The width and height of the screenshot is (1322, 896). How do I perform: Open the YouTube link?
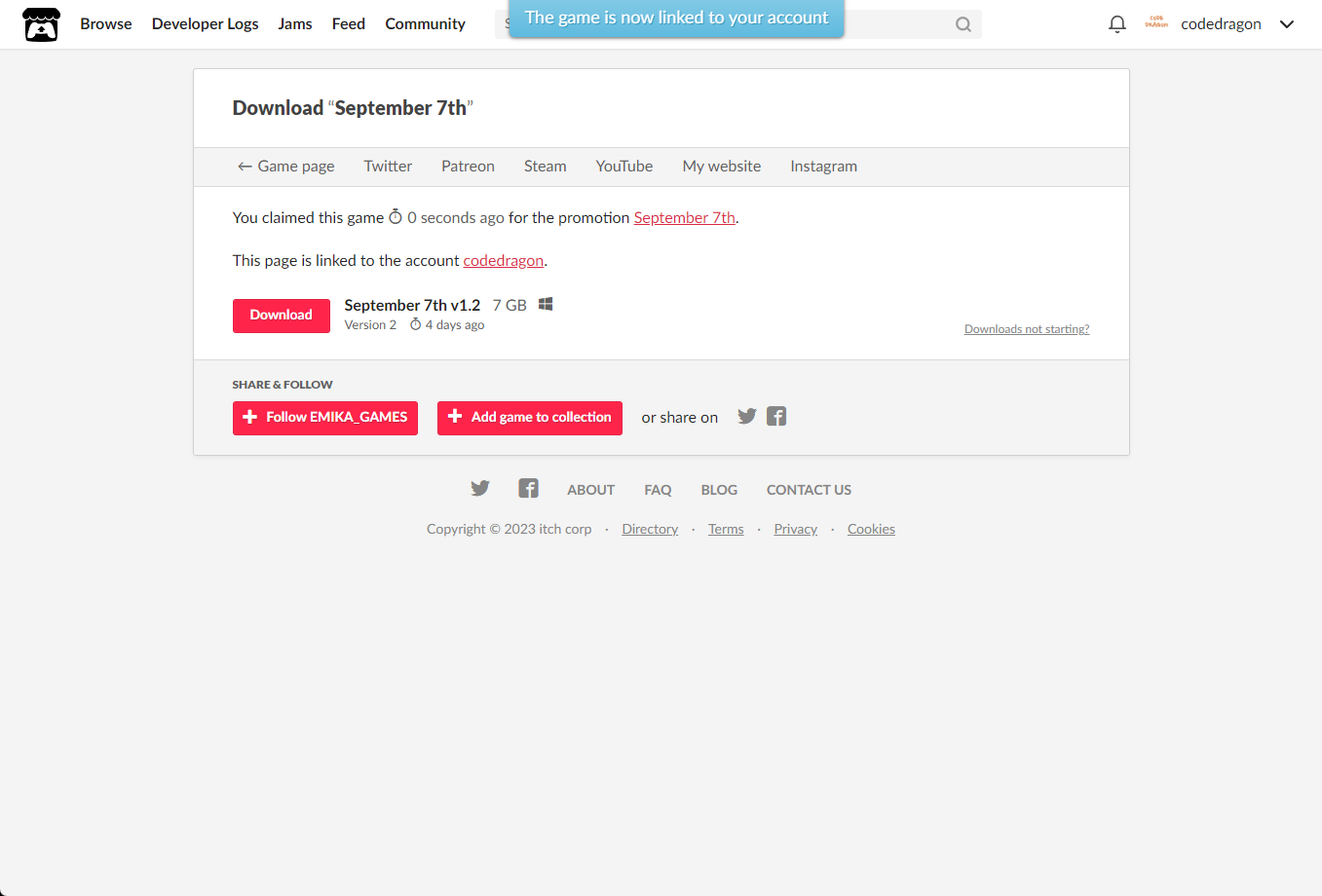(x=624, y=167)
